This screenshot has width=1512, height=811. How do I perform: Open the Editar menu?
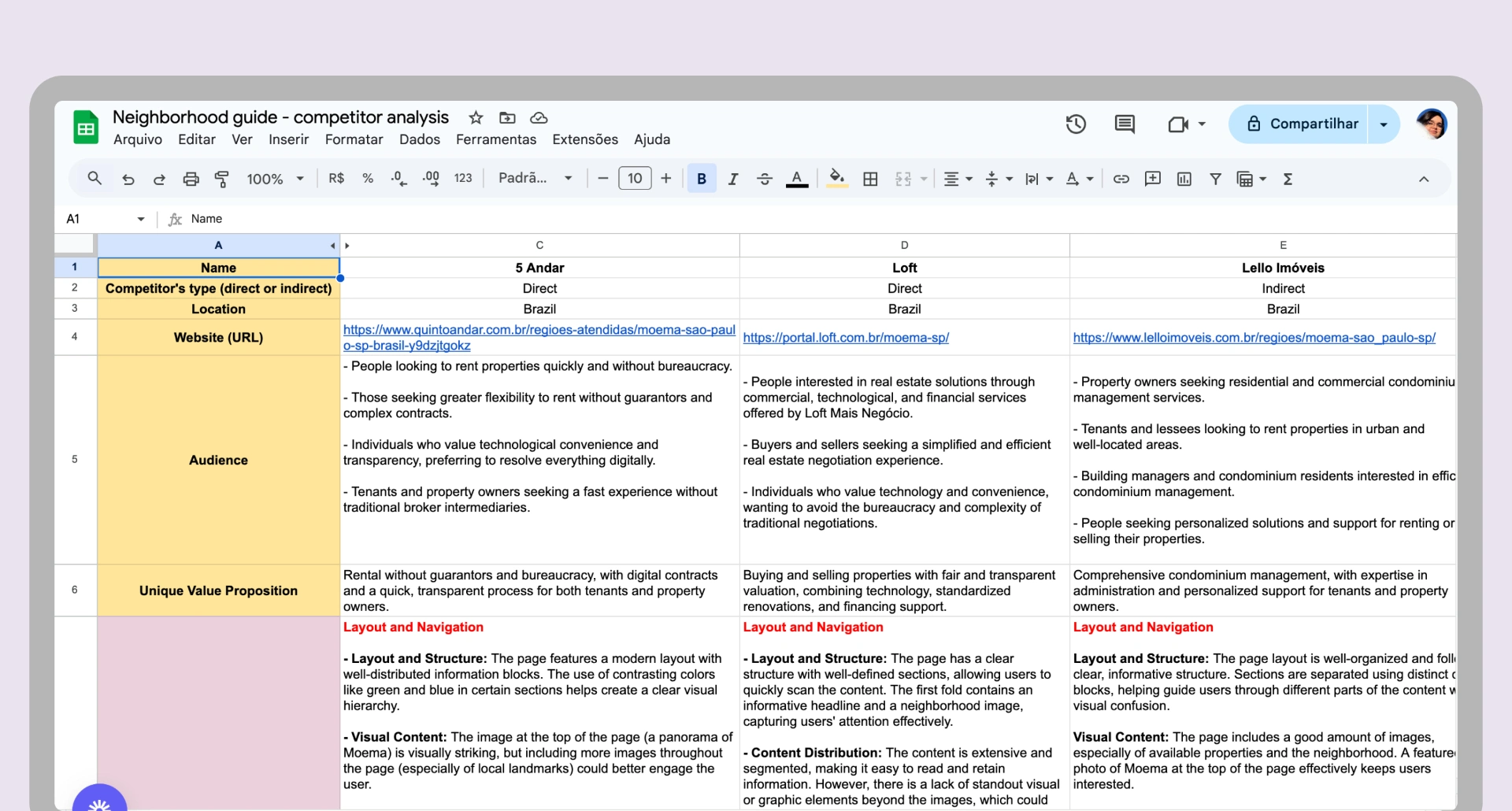click(197, 139)
